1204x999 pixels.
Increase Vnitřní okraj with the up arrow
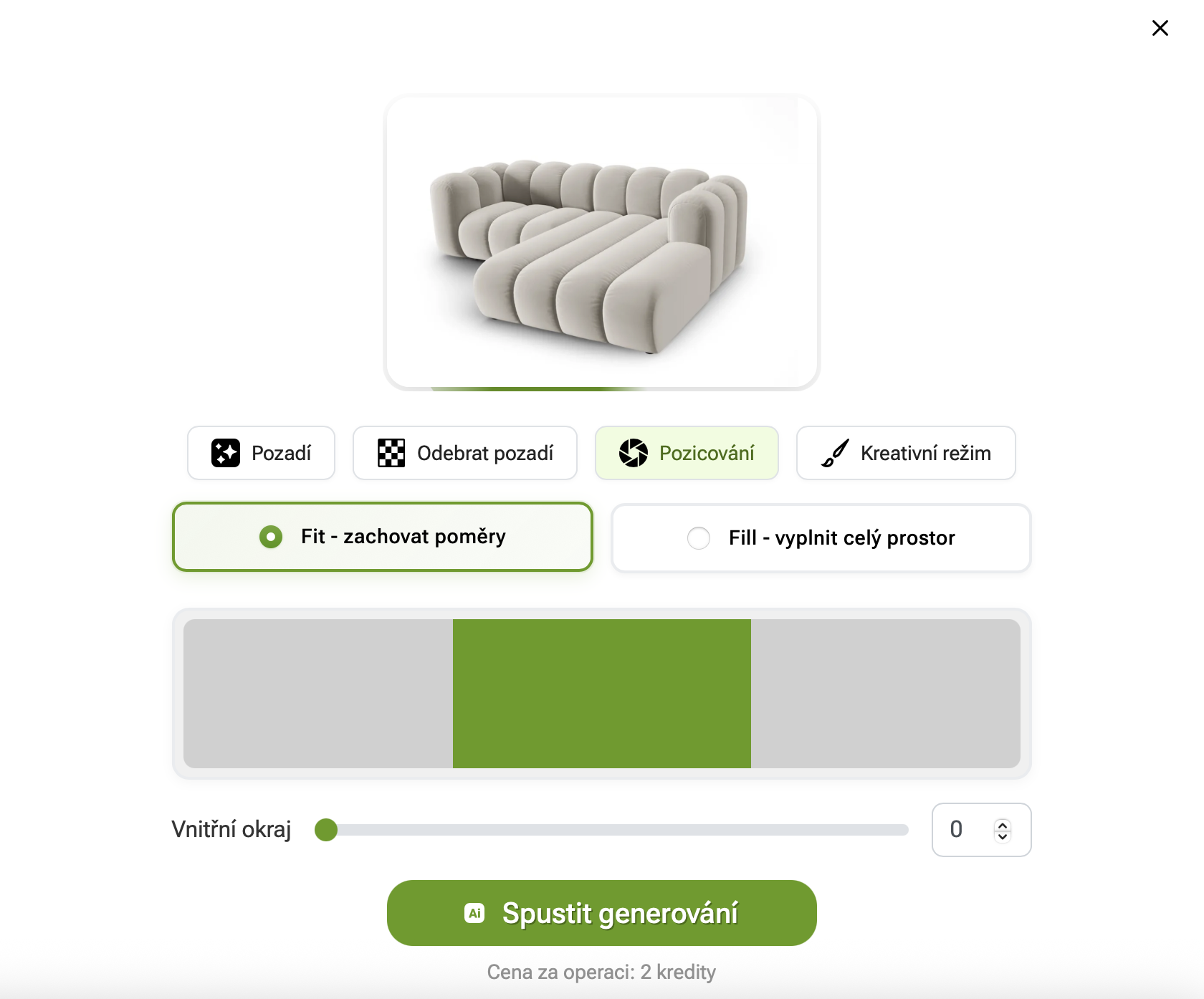pos(1003,824)
